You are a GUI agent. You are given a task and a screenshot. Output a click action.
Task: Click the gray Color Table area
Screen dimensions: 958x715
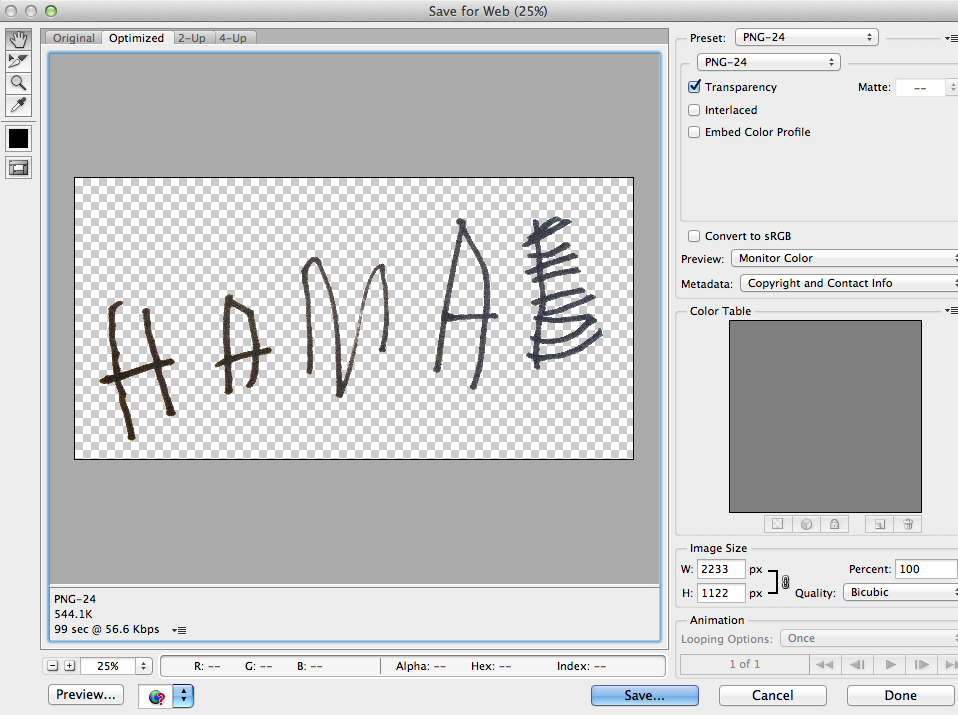tap(825, 416)
